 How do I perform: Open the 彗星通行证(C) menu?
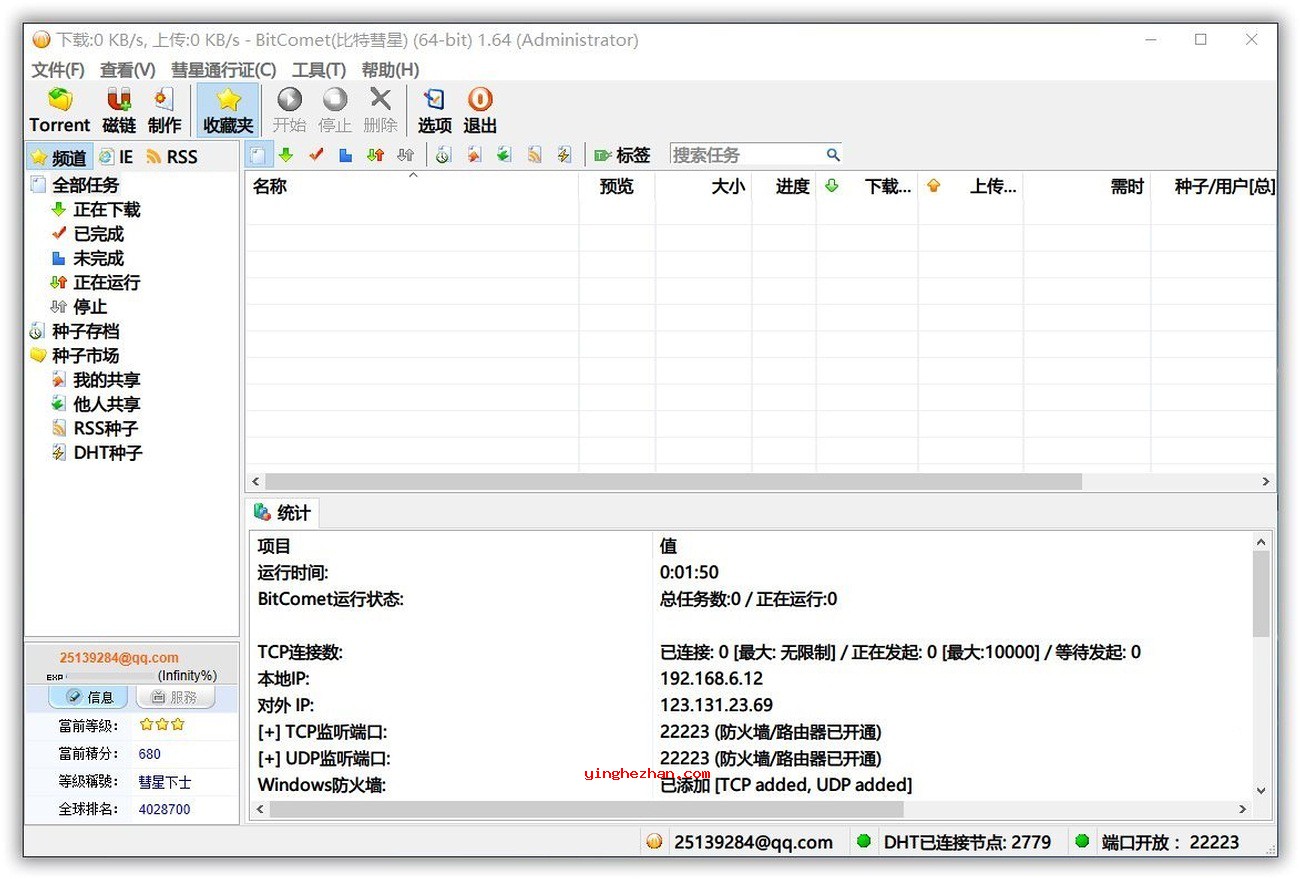click(x=223, y=70)
